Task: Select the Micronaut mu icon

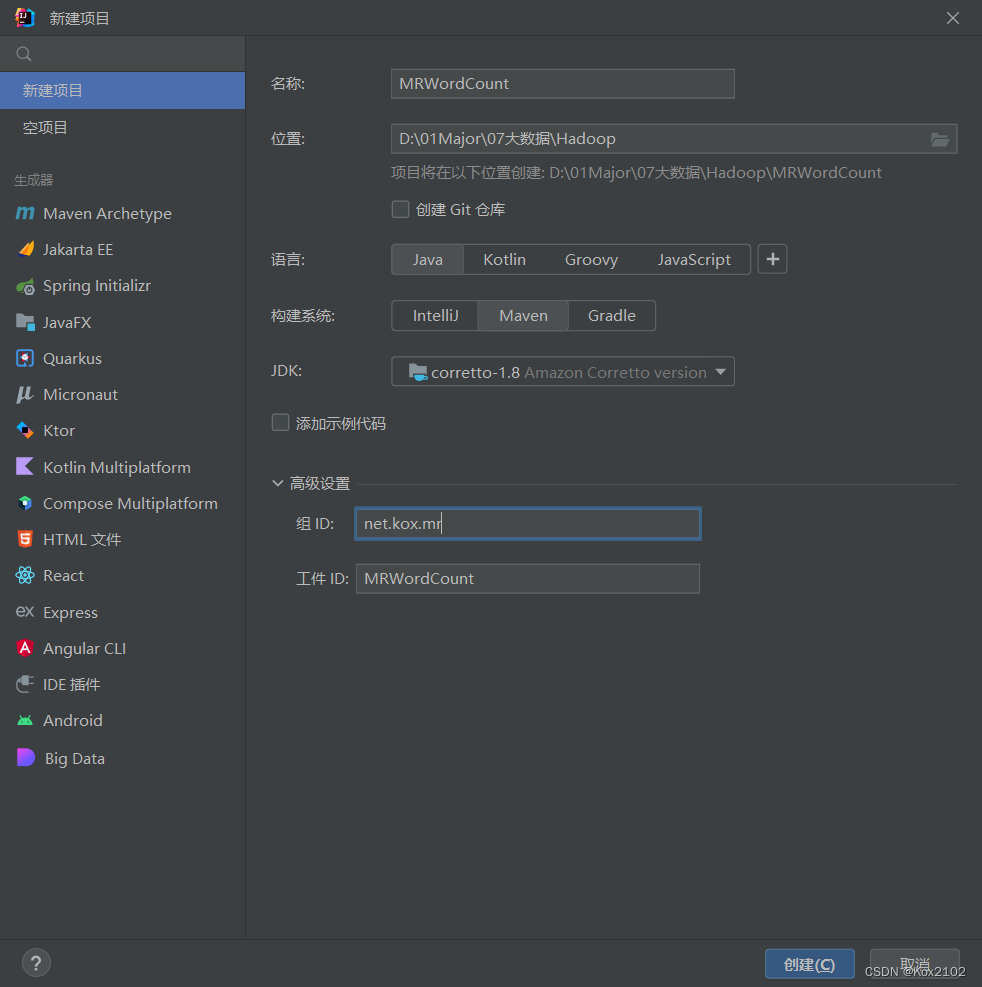Action: [x=25, y=395]
